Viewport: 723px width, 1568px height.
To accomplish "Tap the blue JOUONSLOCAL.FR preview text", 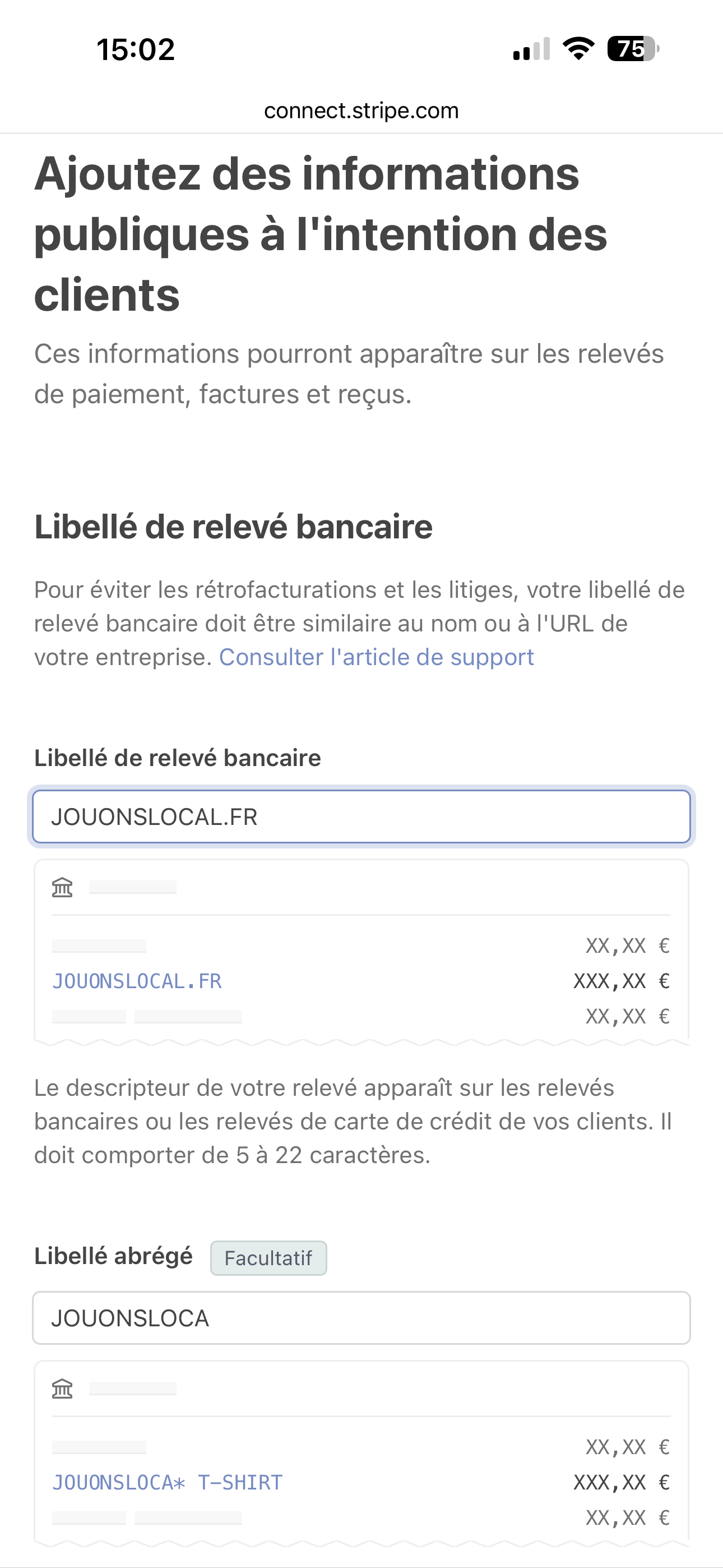I will [137, 981].
